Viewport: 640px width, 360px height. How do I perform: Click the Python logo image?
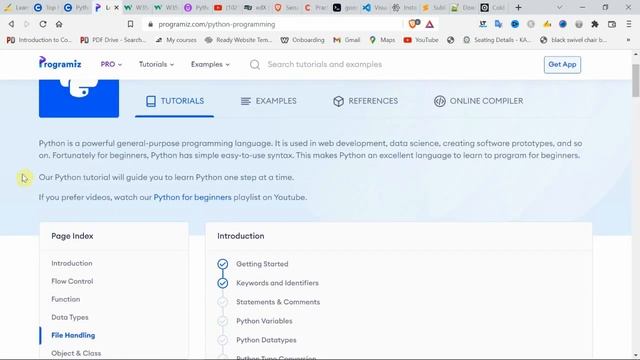click(x=79, y=98)
